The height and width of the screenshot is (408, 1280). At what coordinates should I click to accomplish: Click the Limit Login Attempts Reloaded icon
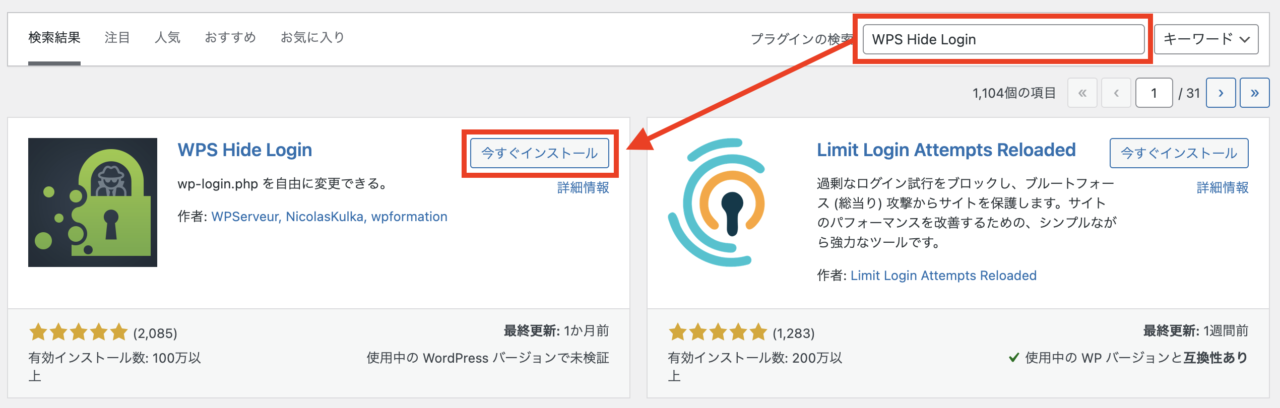pos(732,202)
